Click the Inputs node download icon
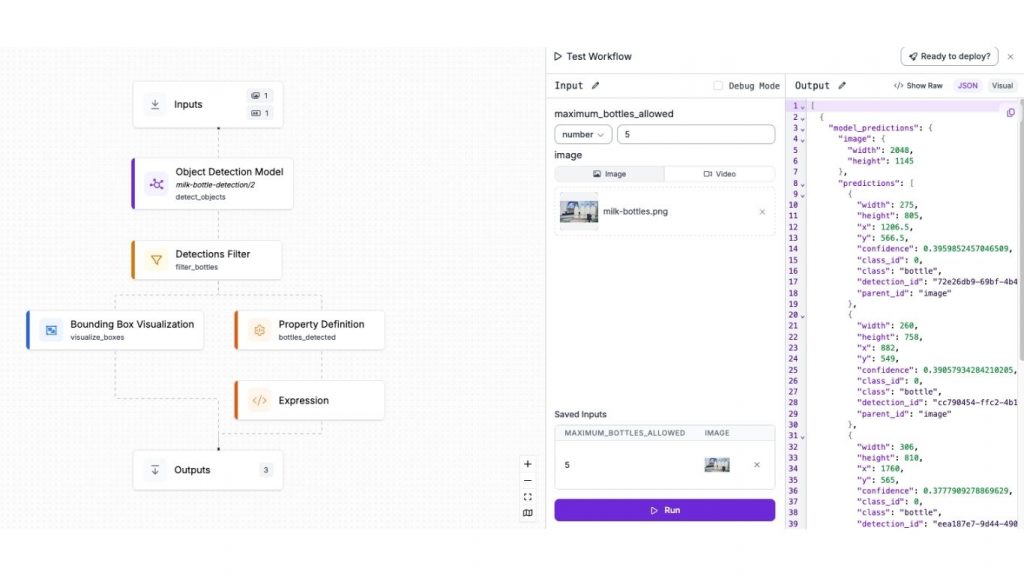1024x576 pixels. coord(154,104)
